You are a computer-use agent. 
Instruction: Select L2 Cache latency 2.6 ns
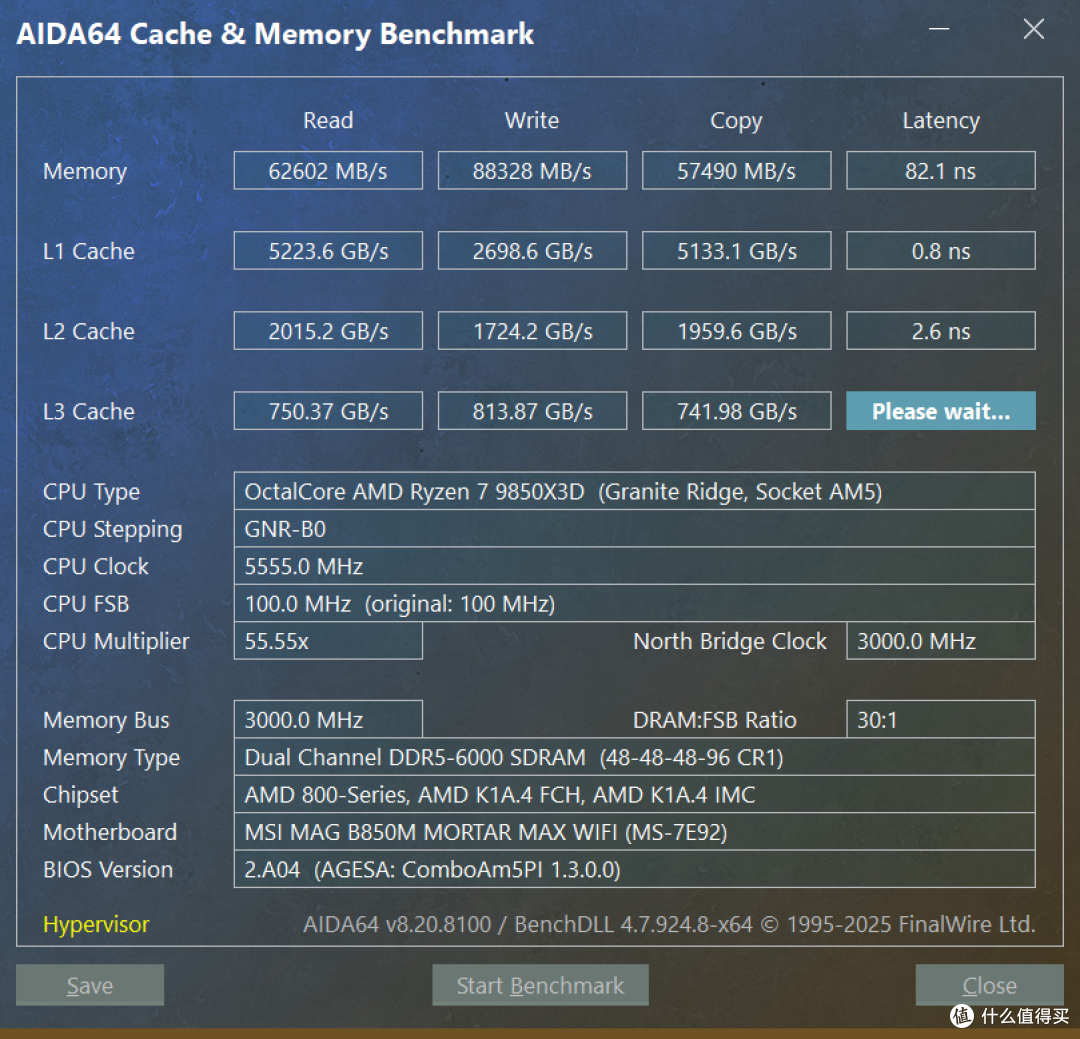point(940,331)
